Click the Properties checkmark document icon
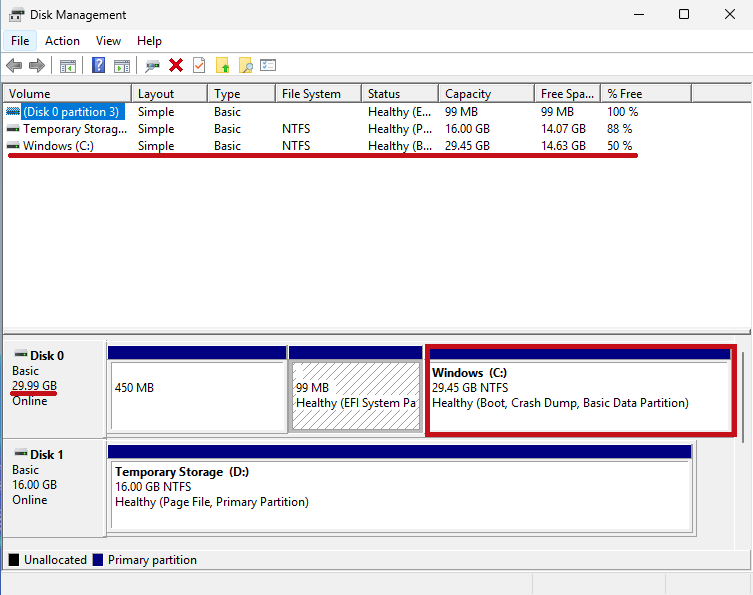Screen dimensions: 753x595 (199, 65)
